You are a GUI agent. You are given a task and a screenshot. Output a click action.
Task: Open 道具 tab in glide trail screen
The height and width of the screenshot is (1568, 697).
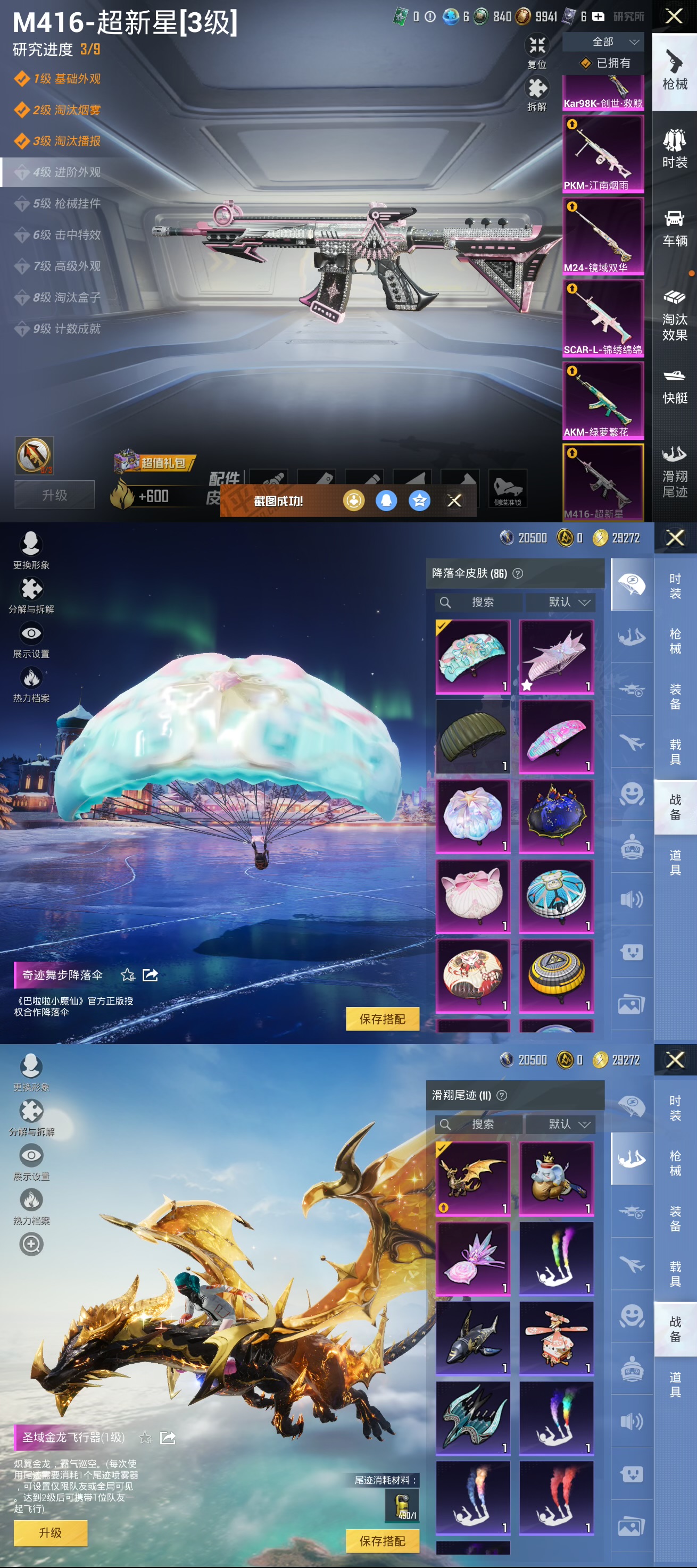(675, 1384)
